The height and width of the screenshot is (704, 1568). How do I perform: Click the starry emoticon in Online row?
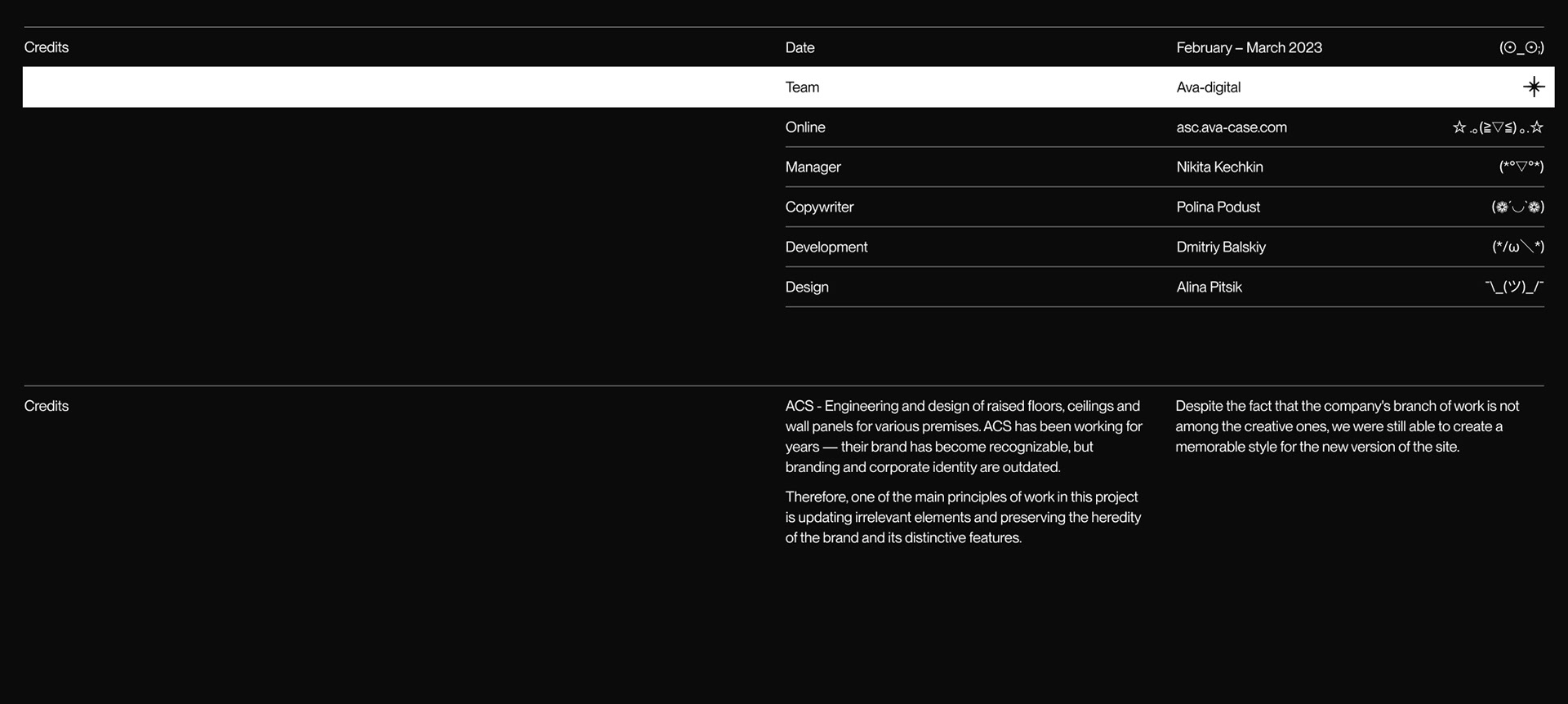pos(1498,127)
